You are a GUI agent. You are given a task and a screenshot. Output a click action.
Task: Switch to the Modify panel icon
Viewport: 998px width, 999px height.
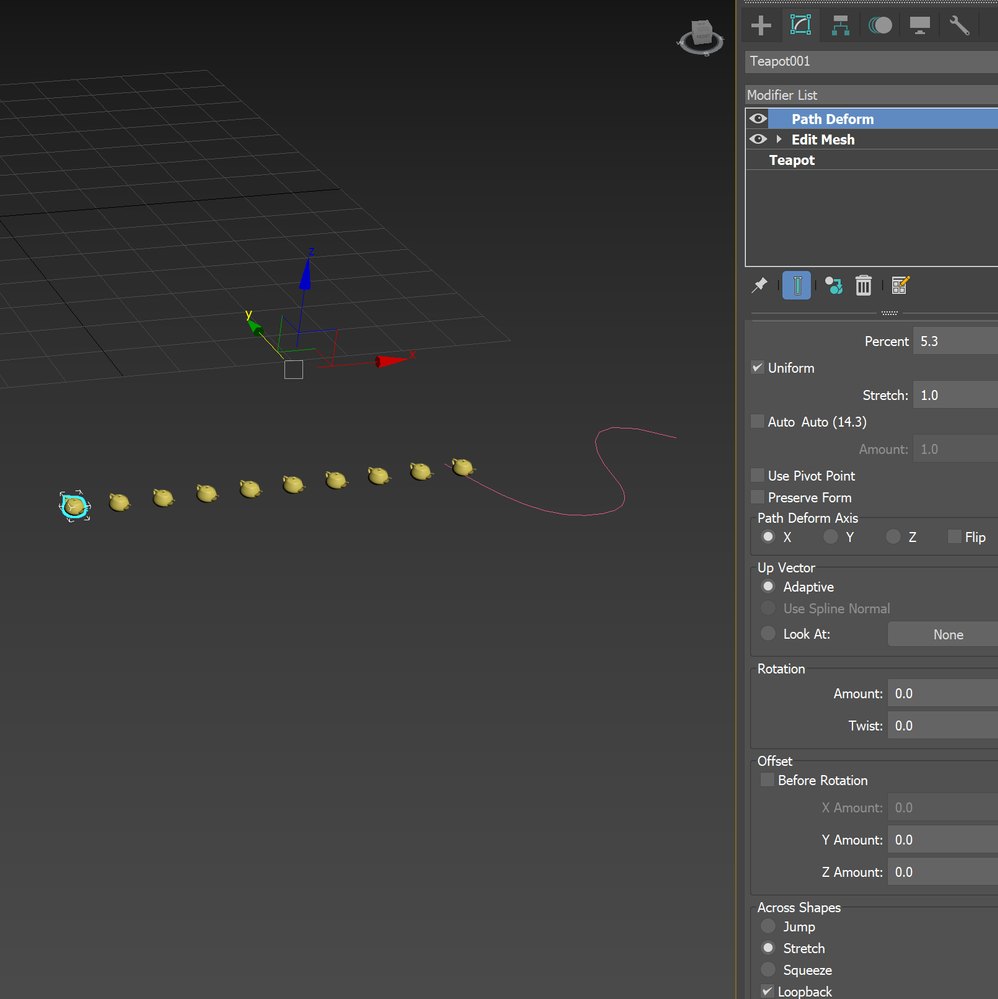tap(800, 25)
